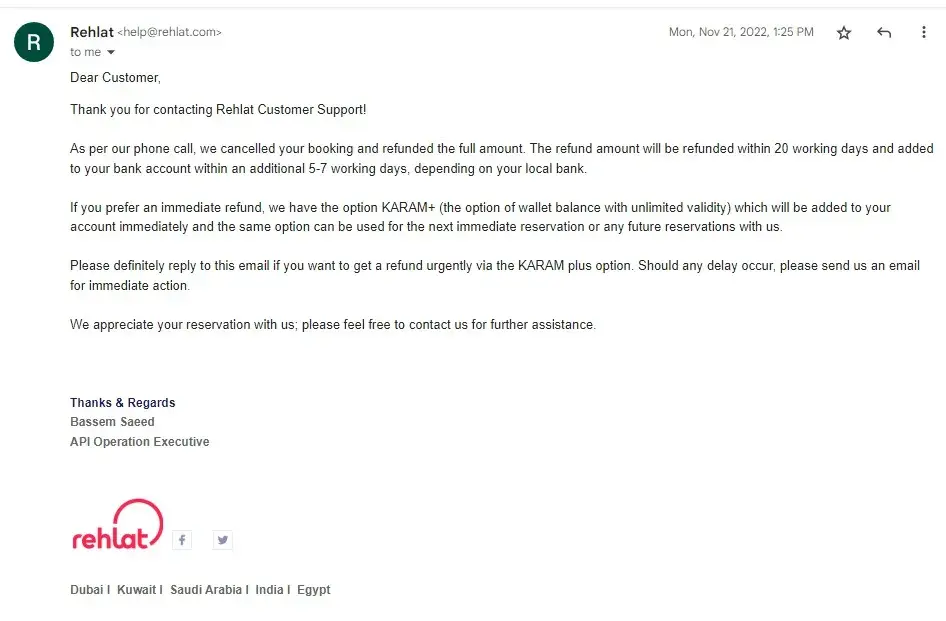Click the "Thanks & Regards" signature line
This screenshot has width=946, height=621.
(122, 403)
